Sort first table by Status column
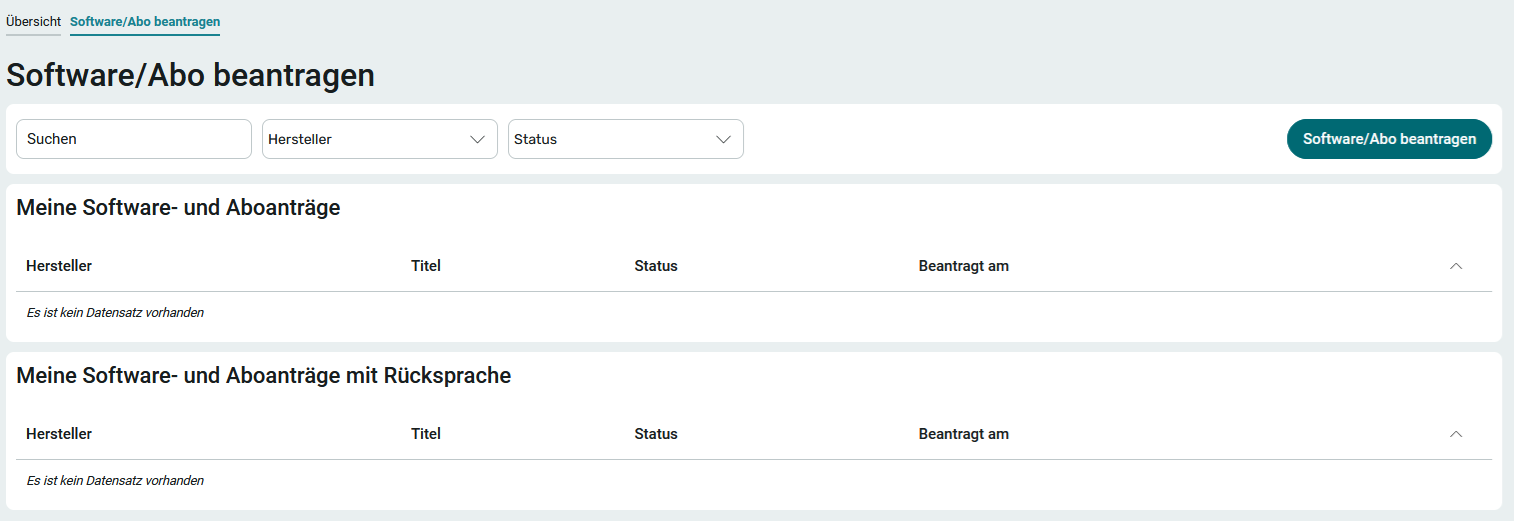The height and width of the screenshot is (521, 1514). click(x=656, y=266)
